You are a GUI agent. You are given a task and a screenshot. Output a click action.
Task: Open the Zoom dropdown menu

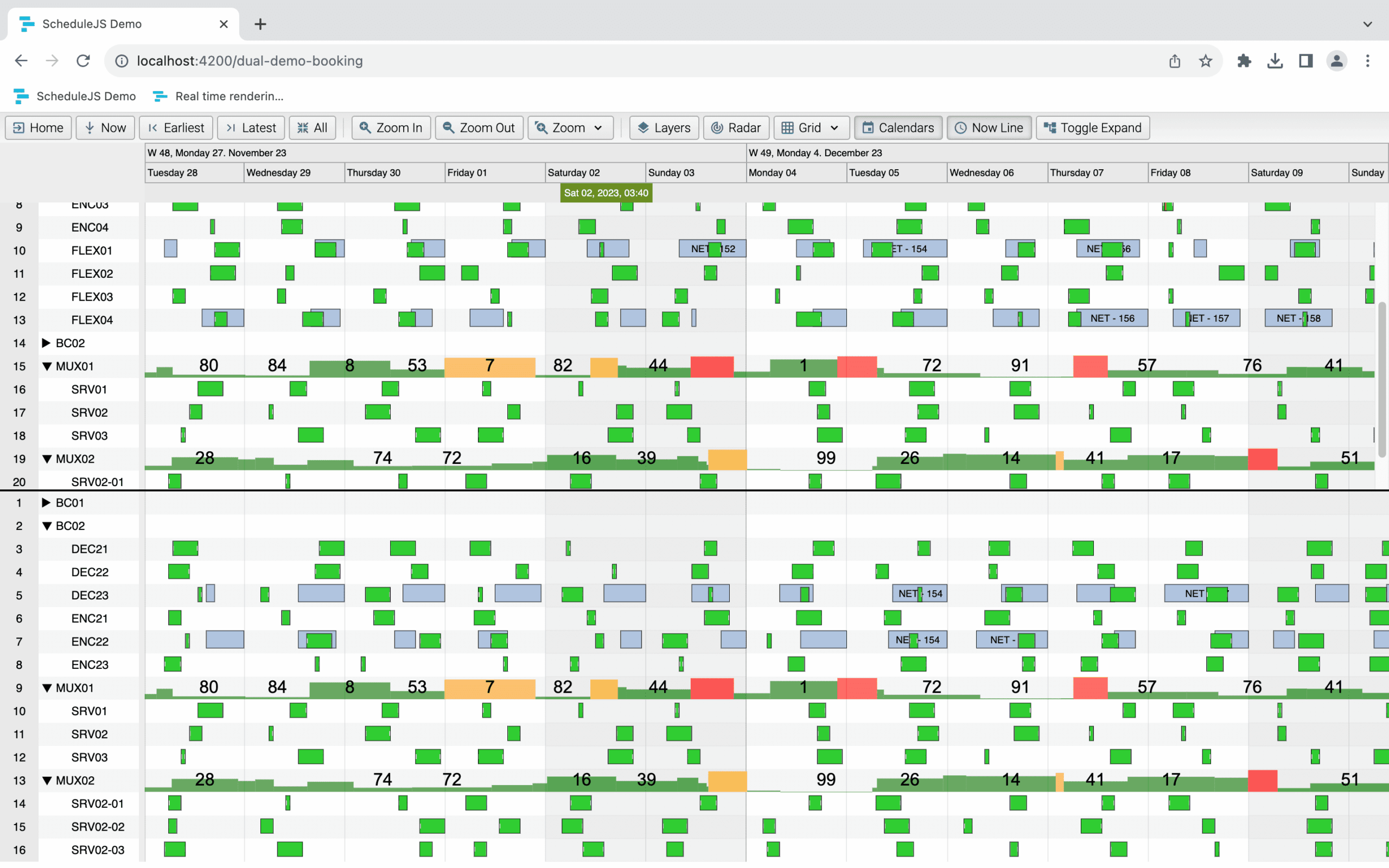[598, 127]
